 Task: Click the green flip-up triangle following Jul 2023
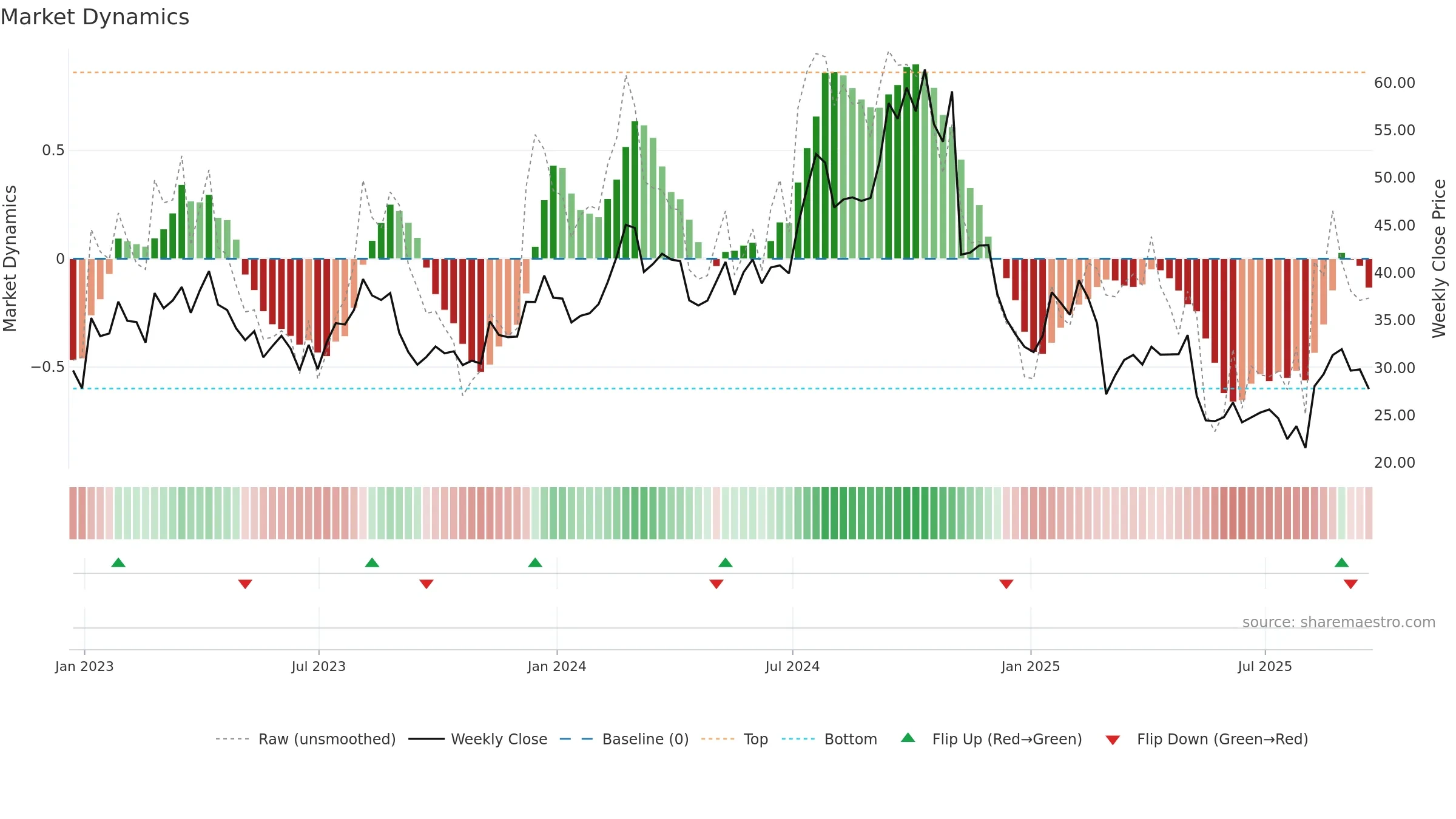coord(372,562)
